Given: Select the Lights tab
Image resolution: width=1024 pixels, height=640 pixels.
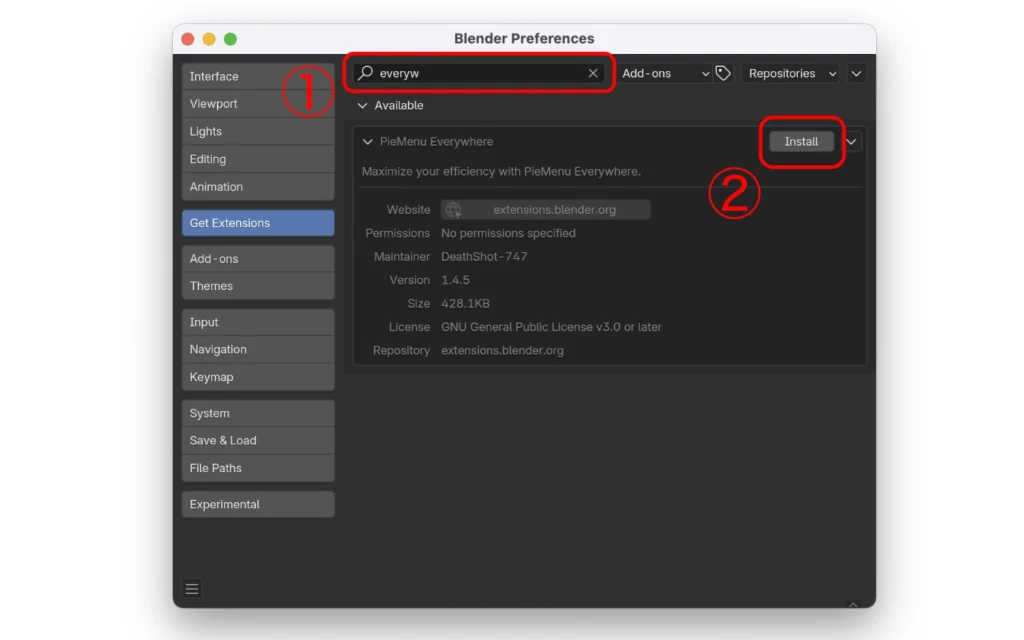Looking at the screenshot, I should tap(258, 131).
